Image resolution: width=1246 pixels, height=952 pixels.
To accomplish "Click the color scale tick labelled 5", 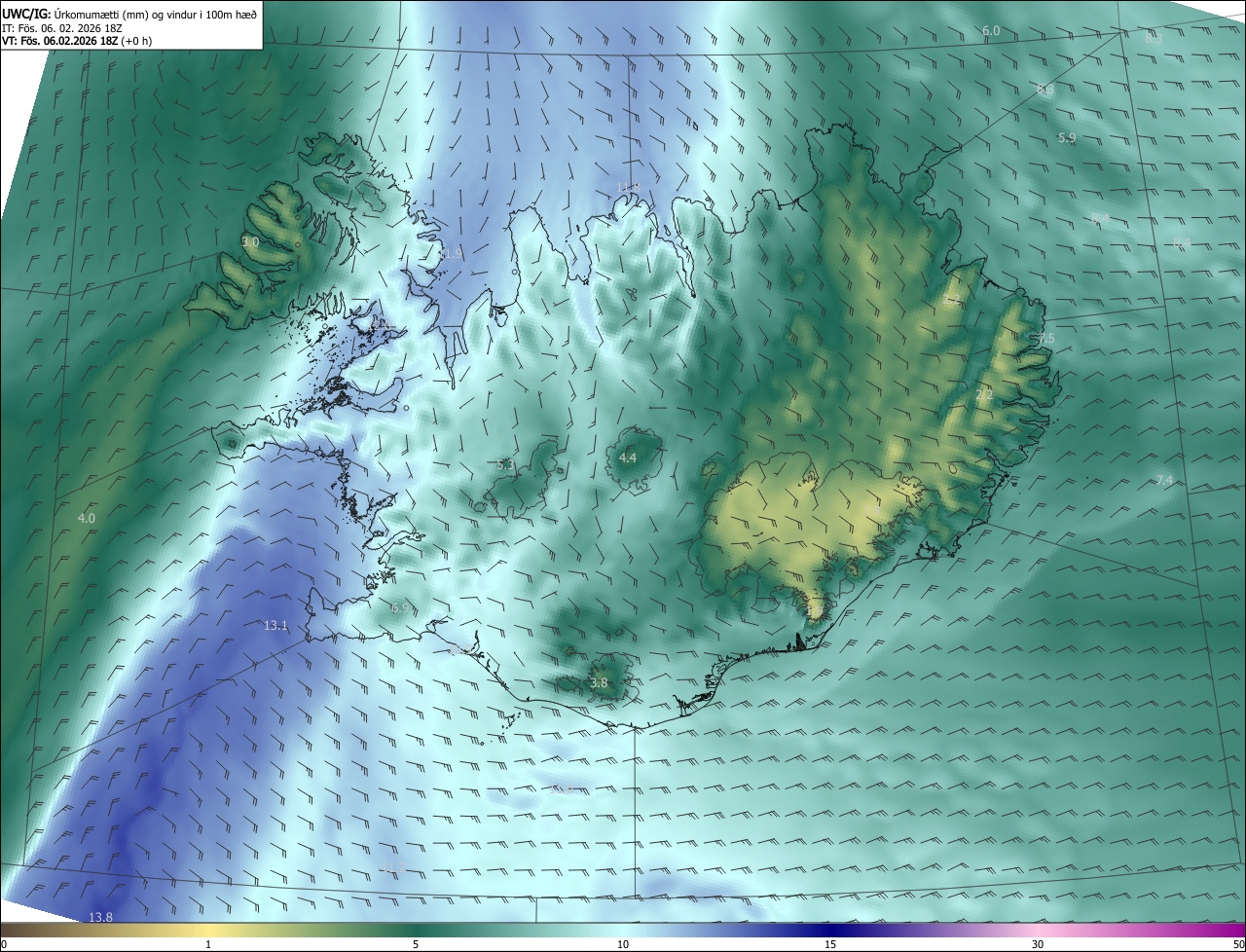I will (x=416, y=944).
